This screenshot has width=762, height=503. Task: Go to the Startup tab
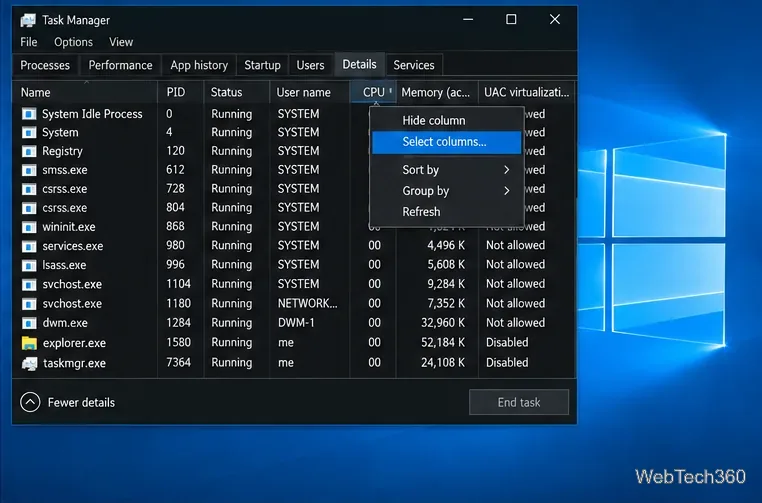point(262,65)
